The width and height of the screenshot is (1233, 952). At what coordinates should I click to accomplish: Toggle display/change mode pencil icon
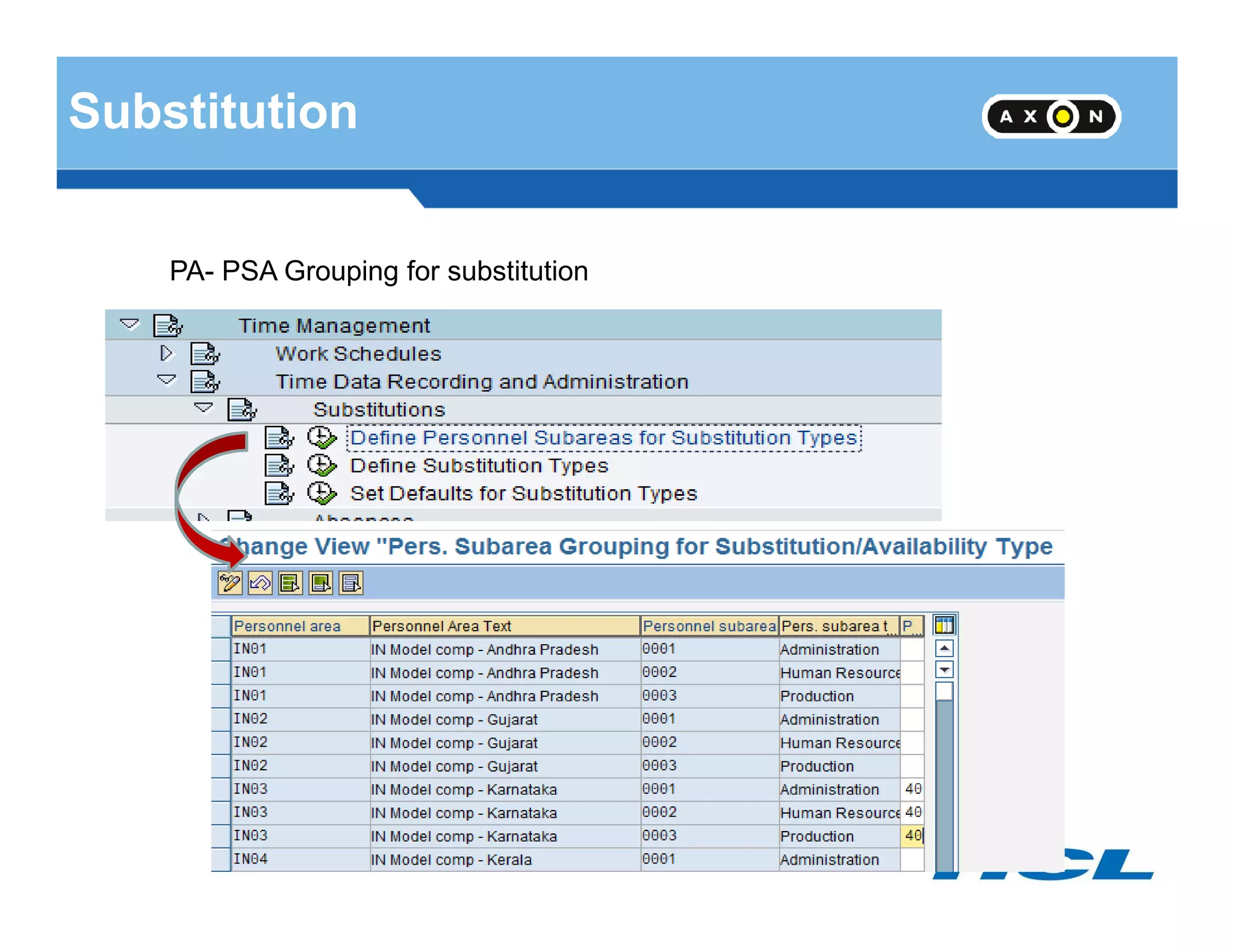coord(229,583)
